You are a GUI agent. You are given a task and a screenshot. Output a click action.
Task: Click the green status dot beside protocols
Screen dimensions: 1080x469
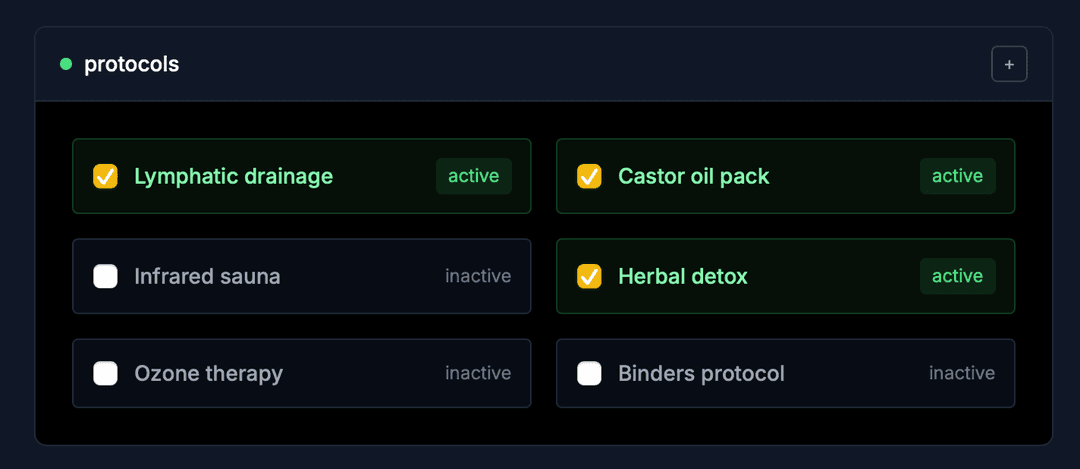point(66,64)
